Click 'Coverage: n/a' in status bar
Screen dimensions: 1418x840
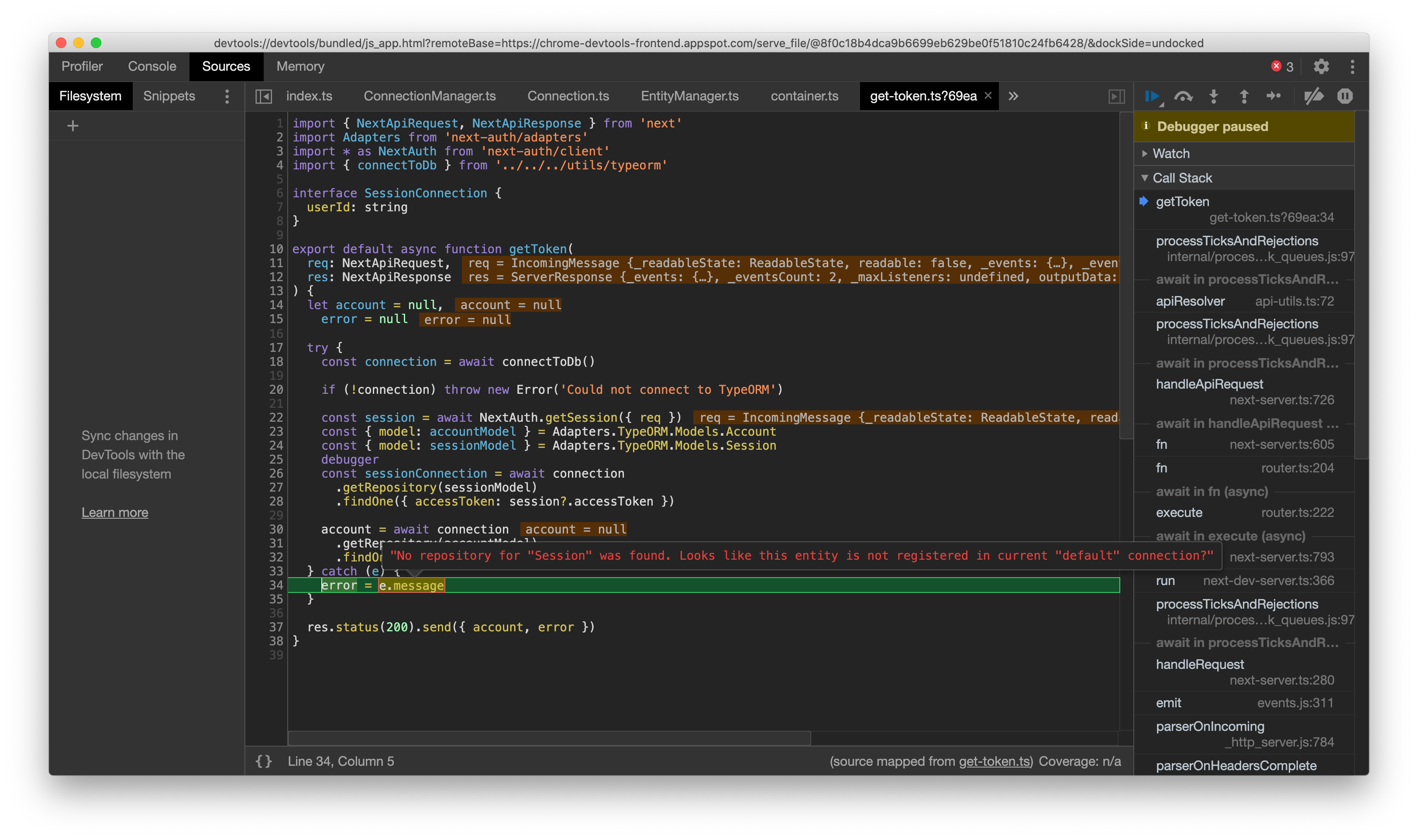[1080, 761]
